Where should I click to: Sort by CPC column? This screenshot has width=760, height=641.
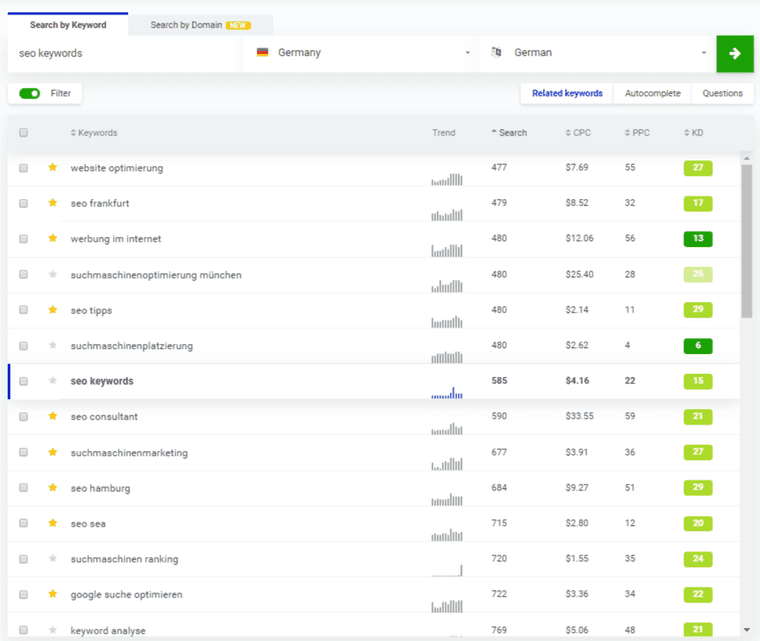tap(578, 132)
